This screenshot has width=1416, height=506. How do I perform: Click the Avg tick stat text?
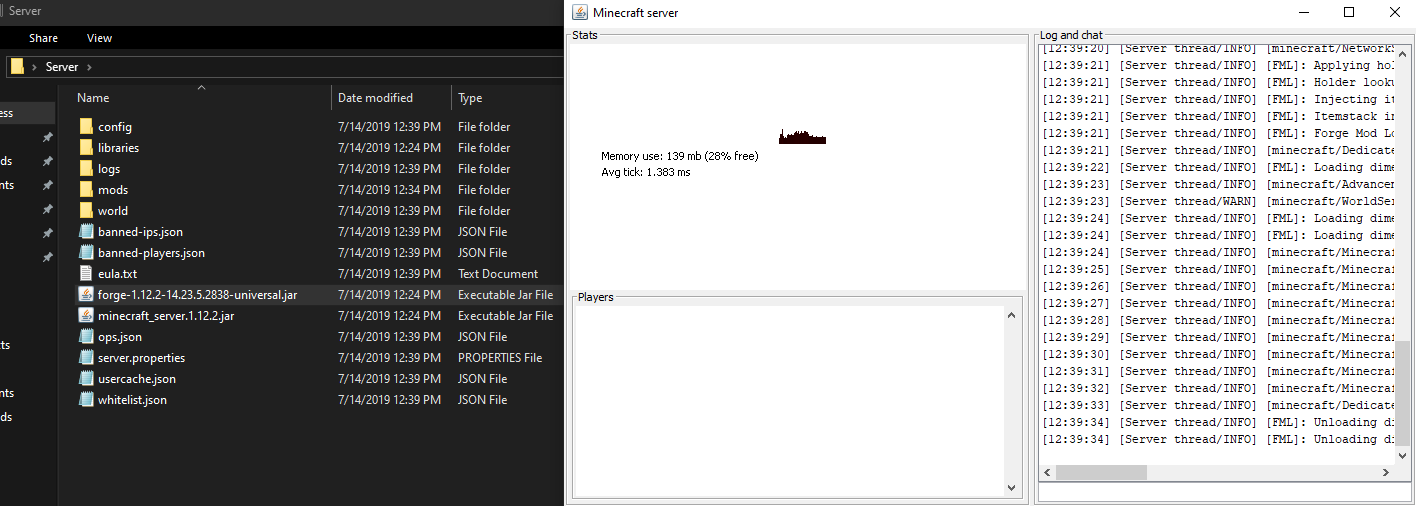(645, 172)
